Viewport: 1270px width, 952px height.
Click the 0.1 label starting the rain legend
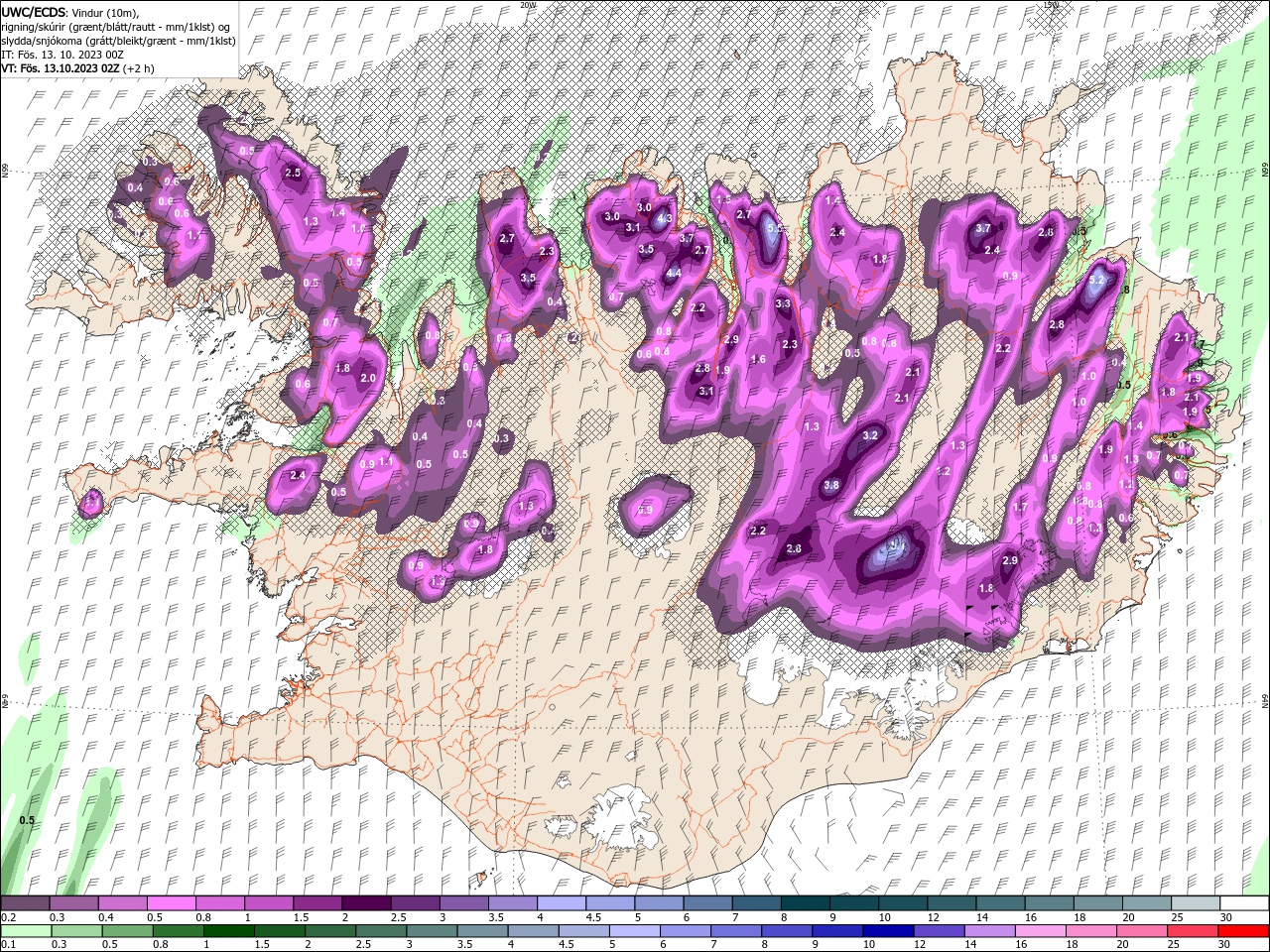pos(8,946)
